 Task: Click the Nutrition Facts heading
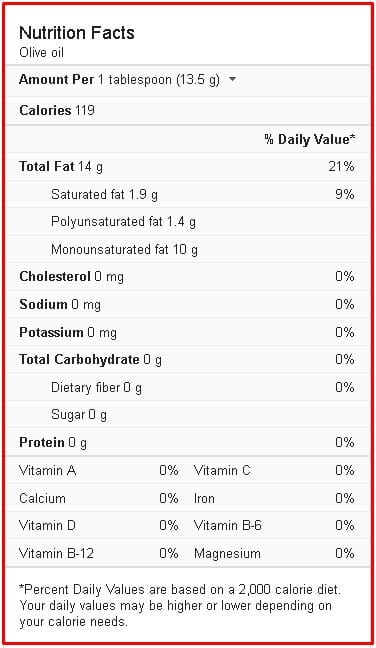[x=77, y=33]
